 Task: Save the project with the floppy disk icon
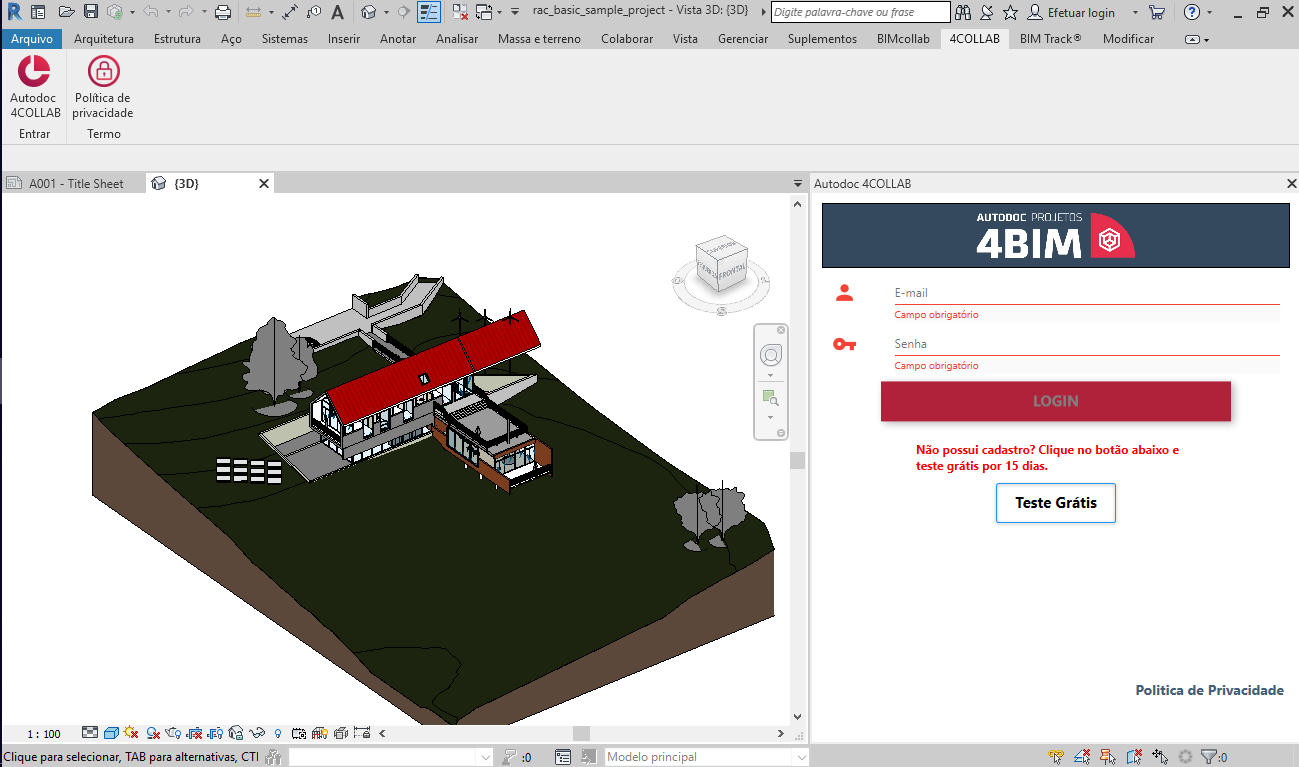[90, 12]
